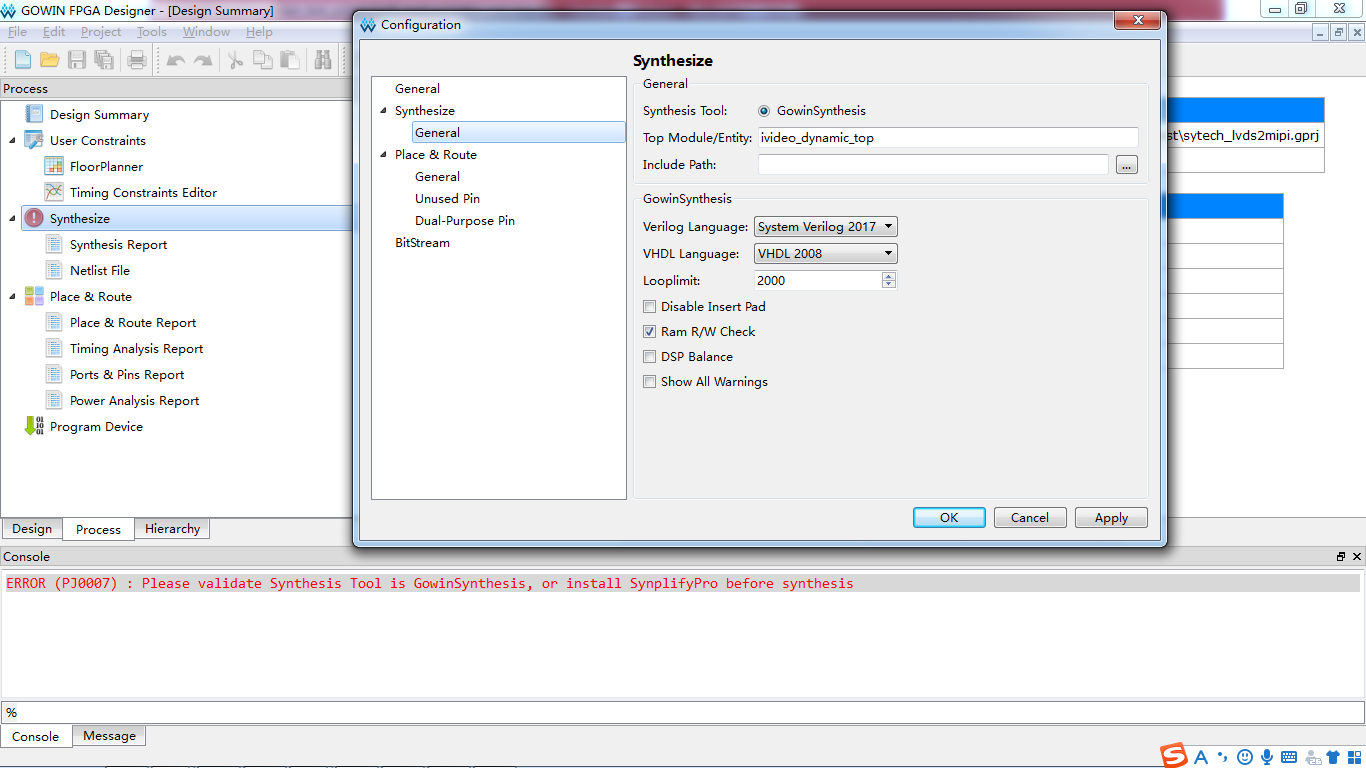Click the Include Path input field

(933, 165)
